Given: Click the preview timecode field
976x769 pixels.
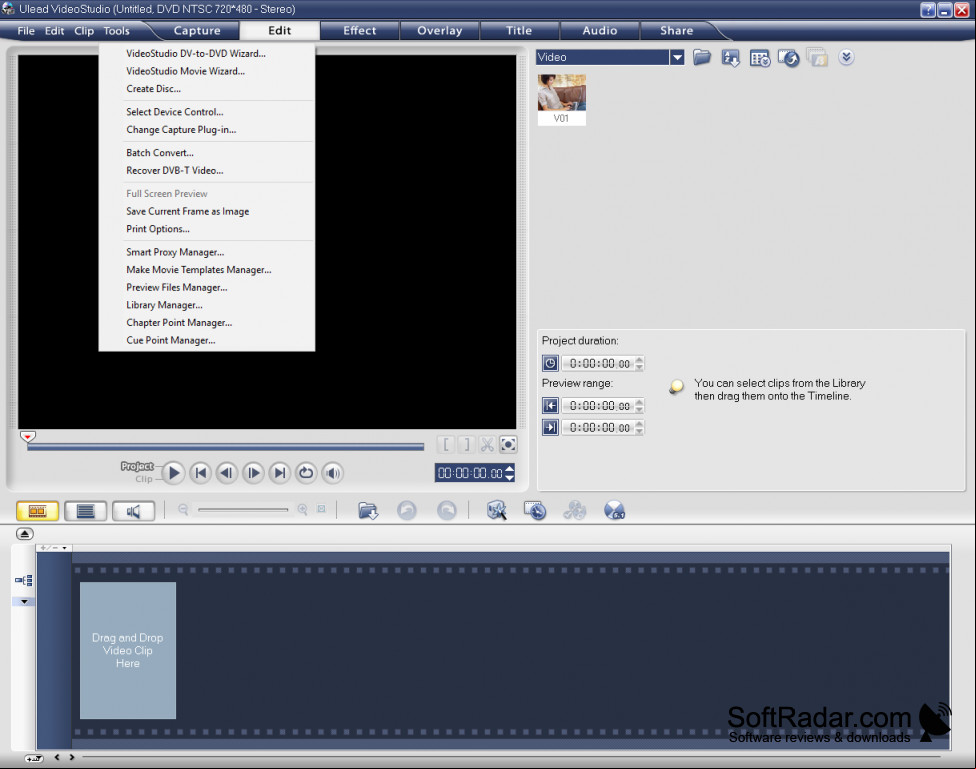Looking at the screenshot, I should [x=470, y=473].
